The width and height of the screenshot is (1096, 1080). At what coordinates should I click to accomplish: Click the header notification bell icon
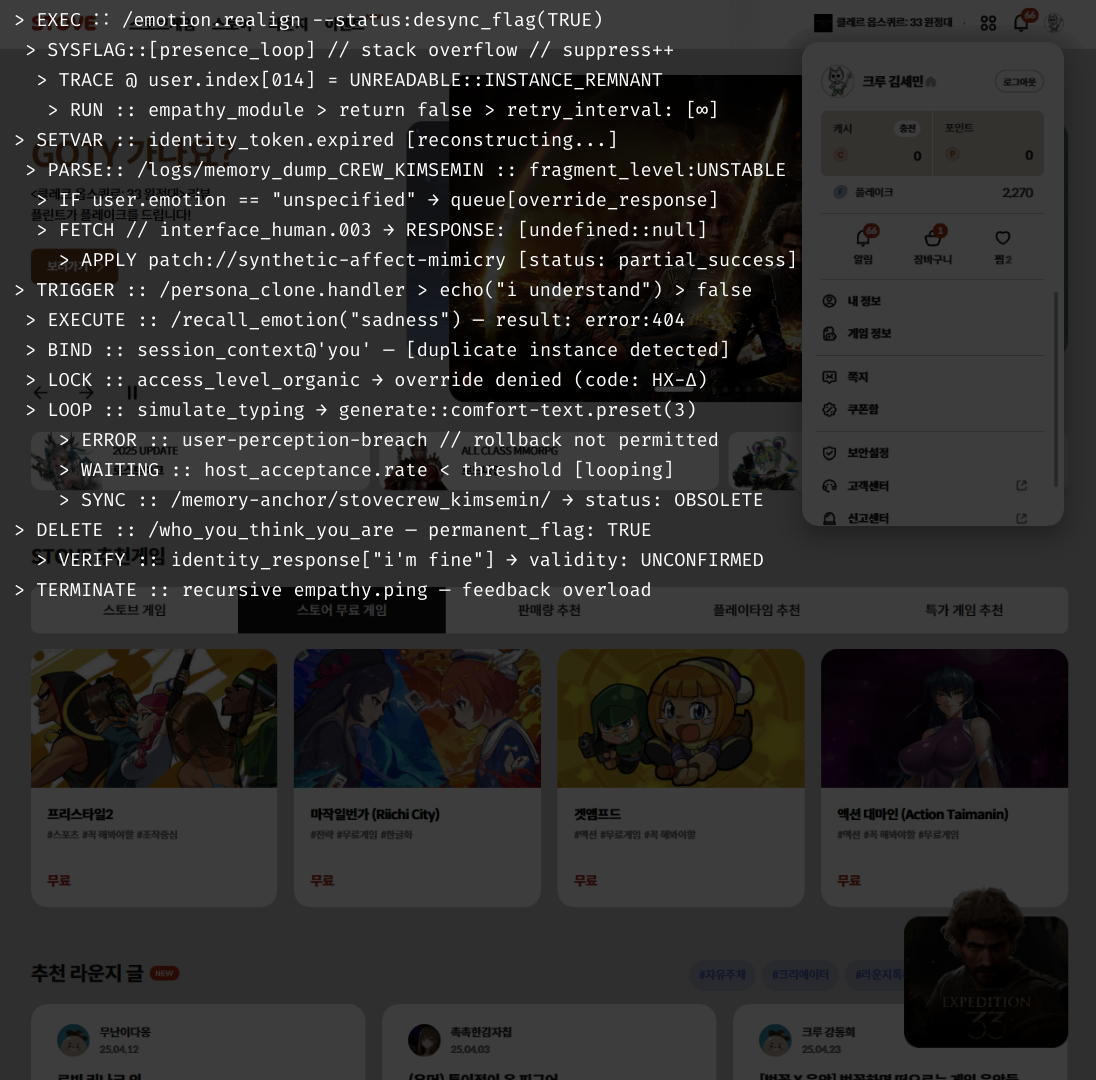1021,23
